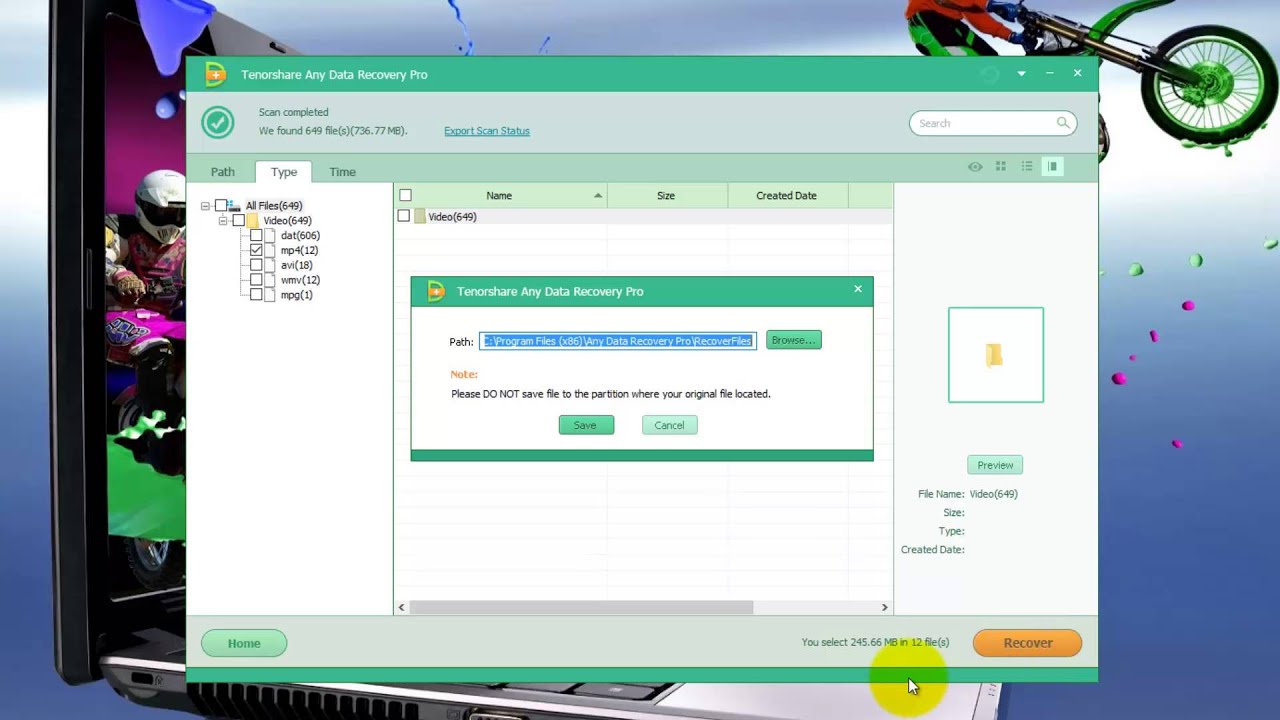Image resolution: width=1280 pixels, height=720 pixels.
Task: Minimize the Data Recovery Pro window
Action: [1050, 73]
